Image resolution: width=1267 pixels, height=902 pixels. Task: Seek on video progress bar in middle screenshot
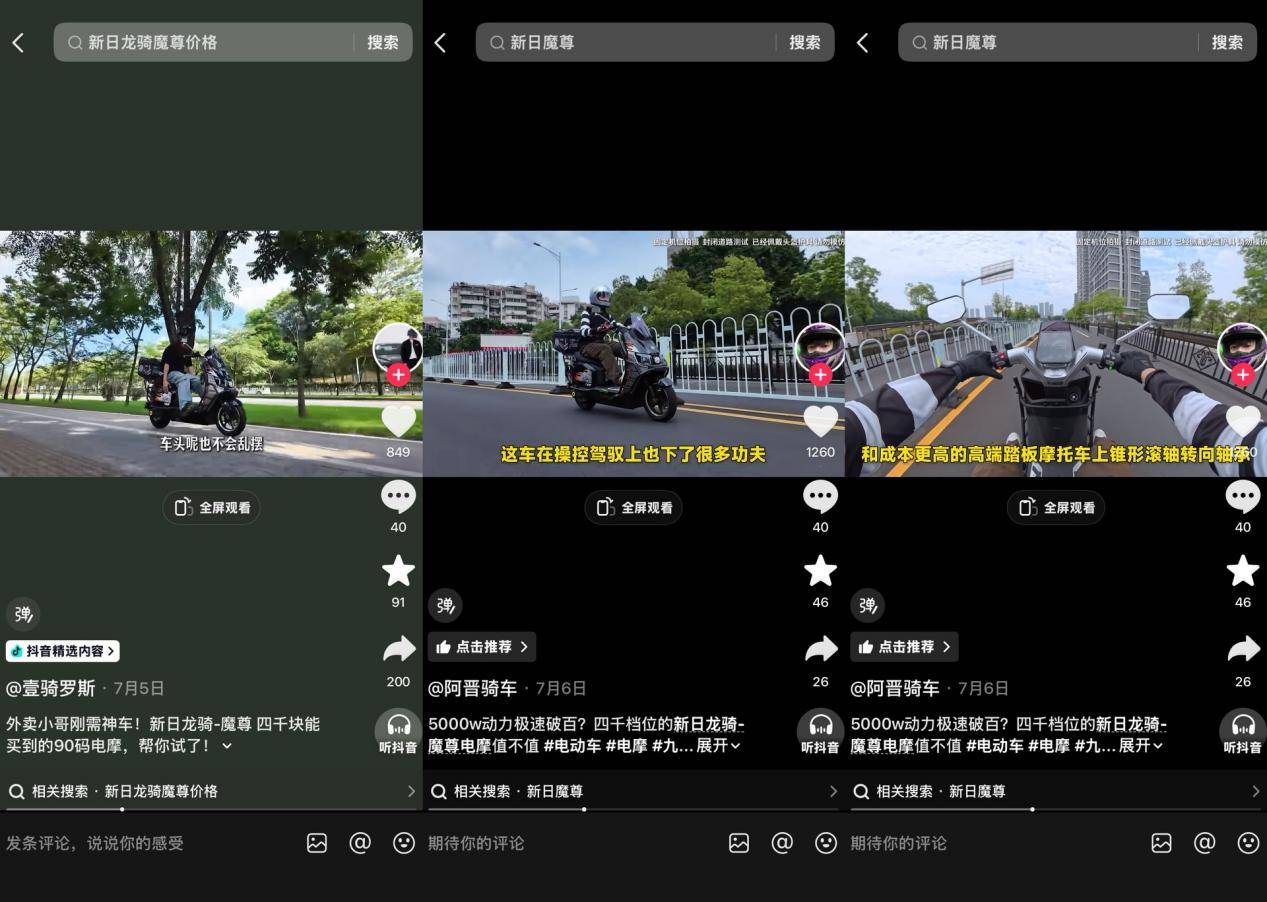click(x=633, y=809)
